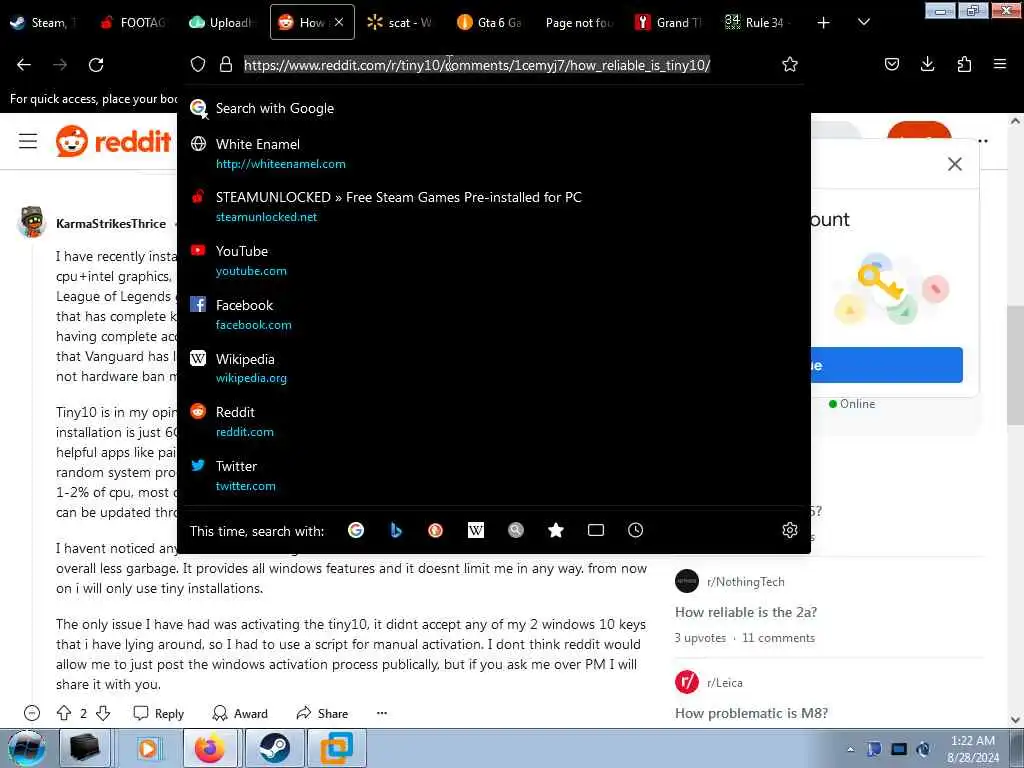1024x768 pixels.
Task: Upvote the KarmaStrikesThrice comment
Action: coord(63,713)
